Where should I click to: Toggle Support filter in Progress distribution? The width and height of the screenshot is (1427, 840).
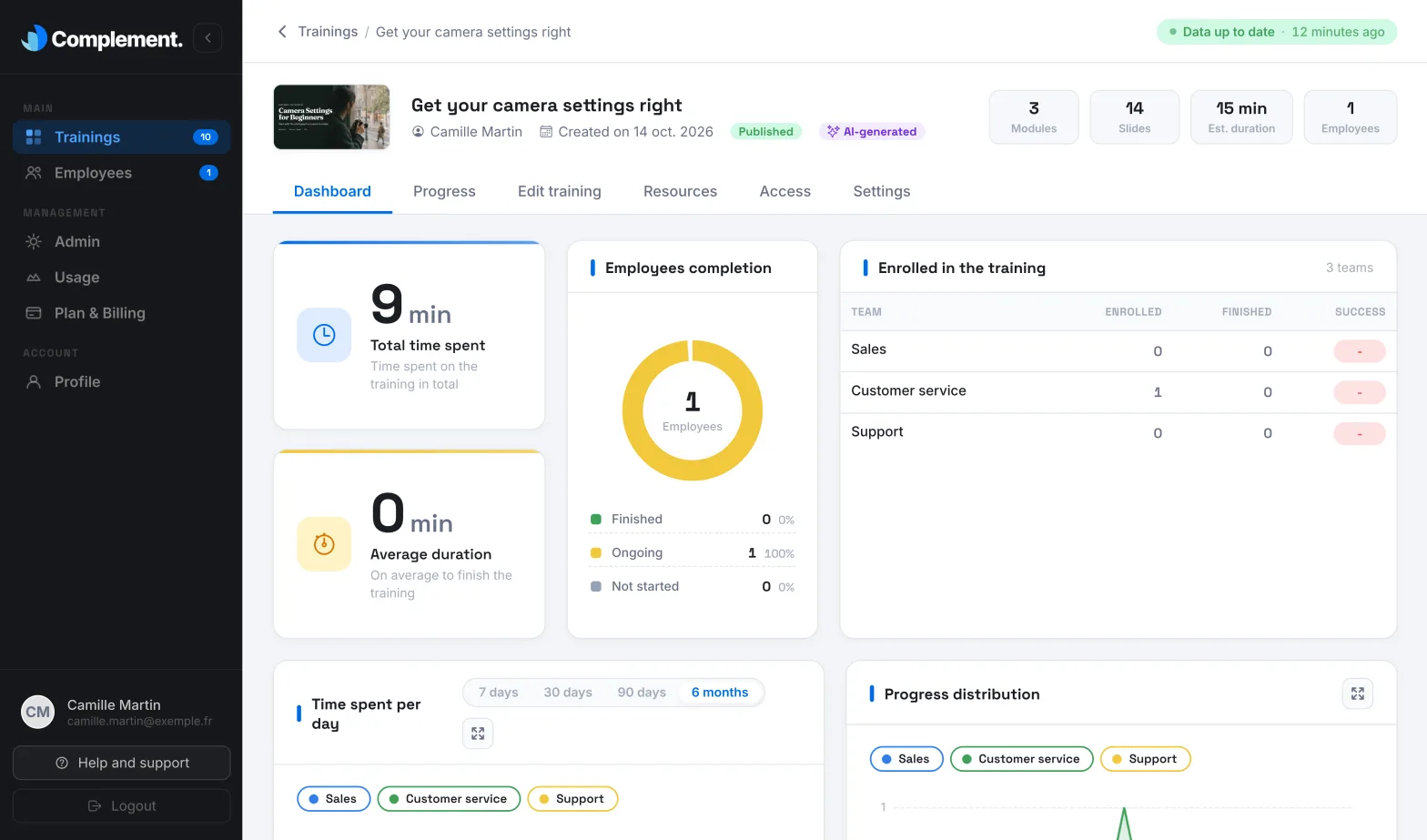(x=1145, y=759)
